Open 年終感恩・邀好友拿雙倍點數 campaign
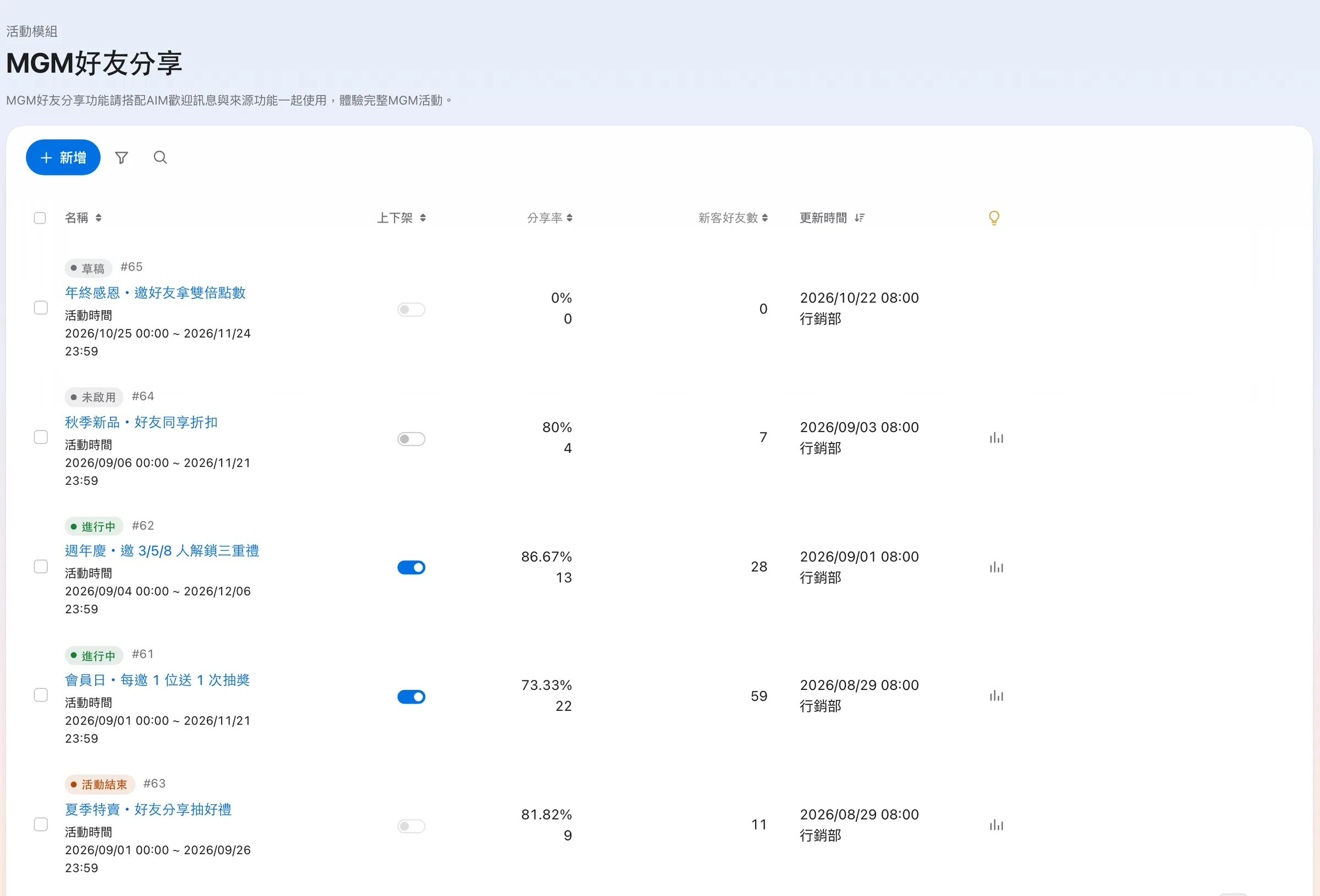 [155, 292]
